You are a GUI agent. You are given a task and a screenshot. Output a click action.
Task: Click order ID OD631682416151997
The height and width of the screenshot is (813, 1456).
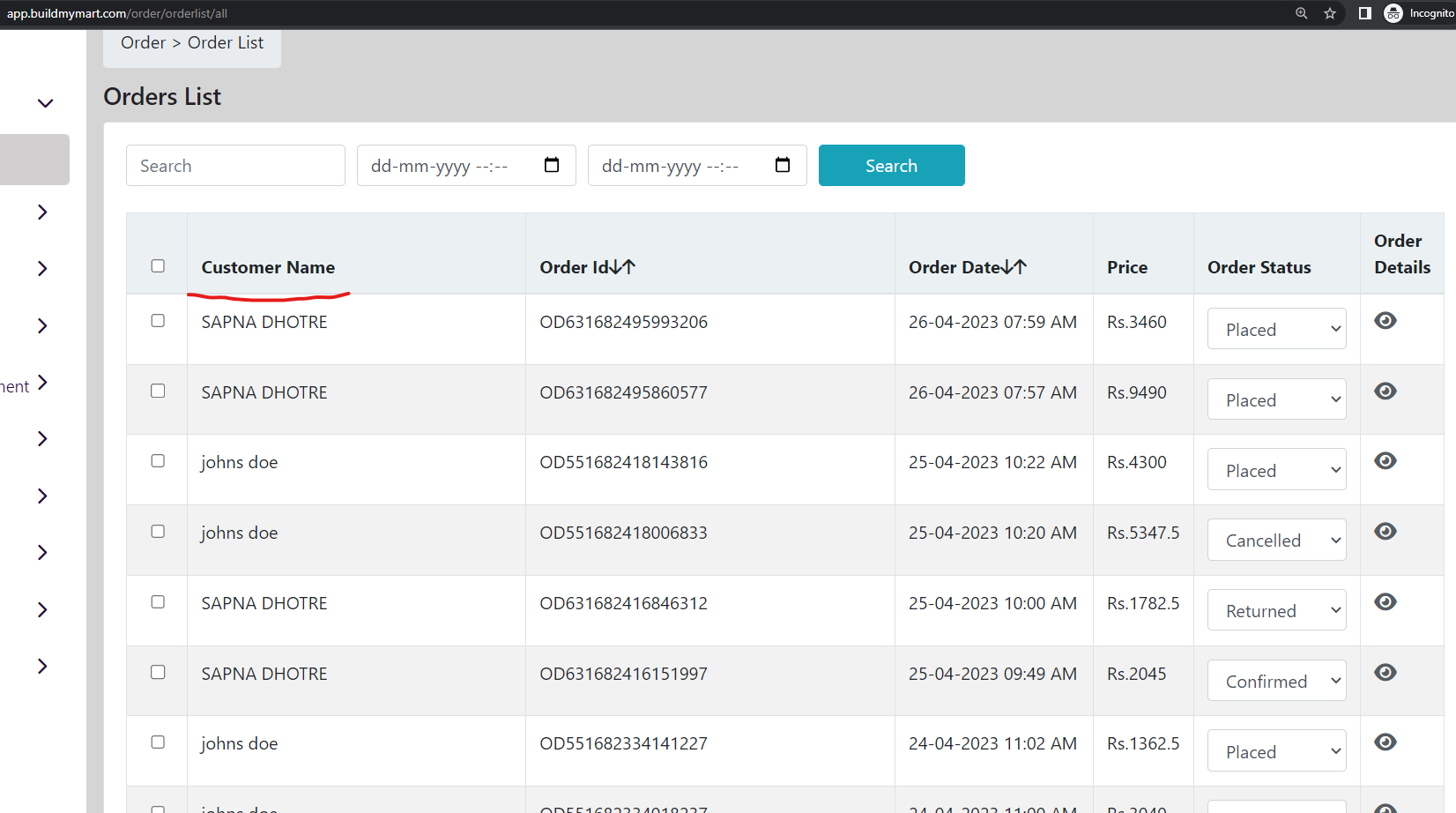coord(623,674)
